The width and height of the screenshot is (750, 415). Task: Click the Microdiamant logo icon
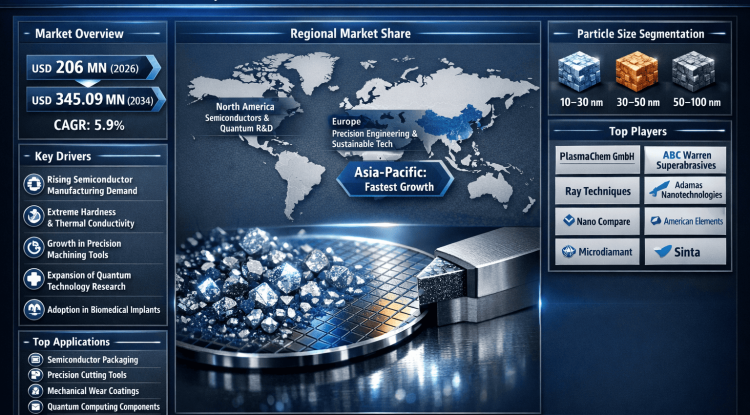(x=569, y=251)
